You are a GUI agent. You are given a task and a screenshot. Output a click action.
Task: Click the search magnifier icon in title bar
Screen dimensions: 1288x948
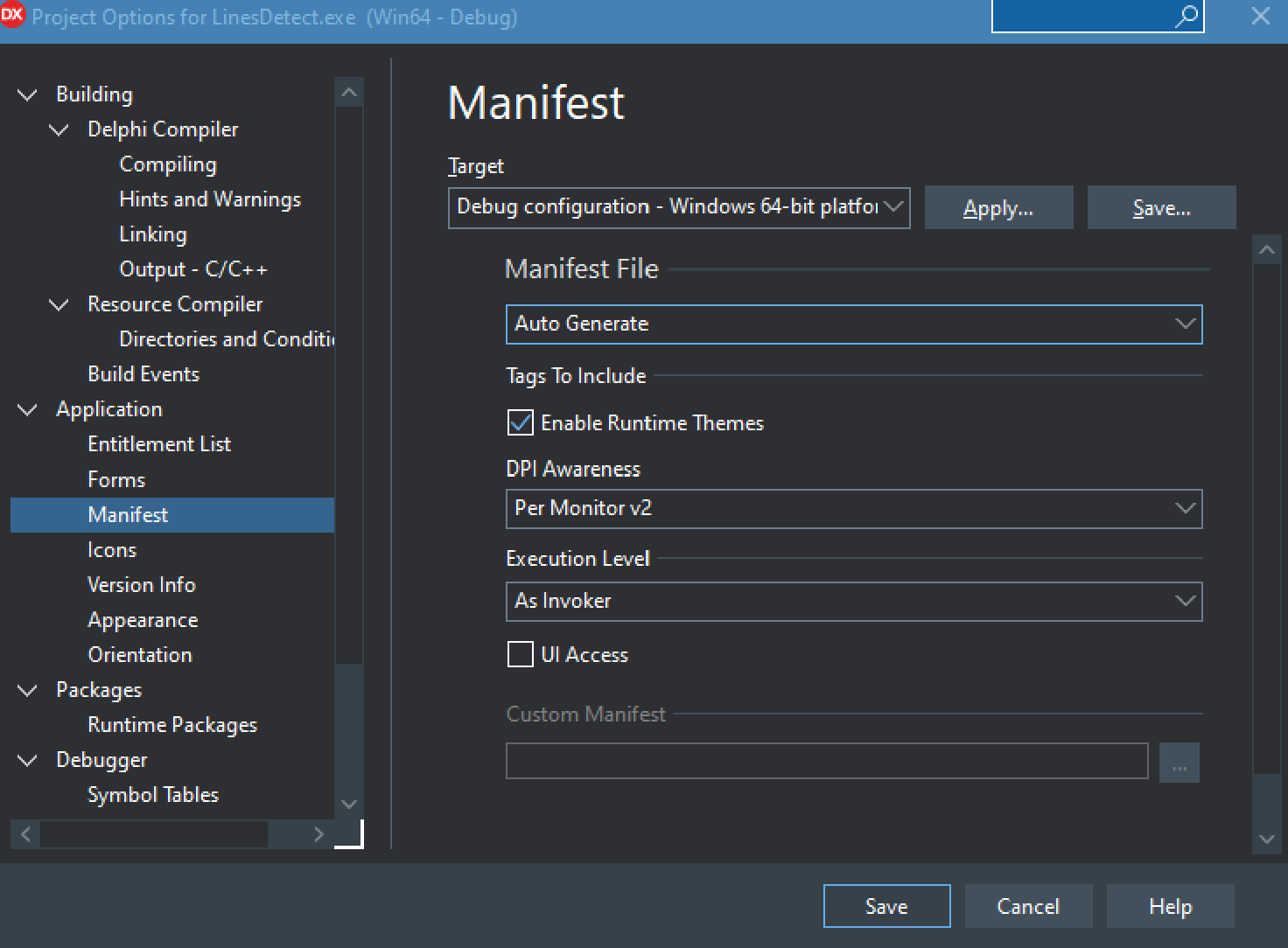(1186, 16)
